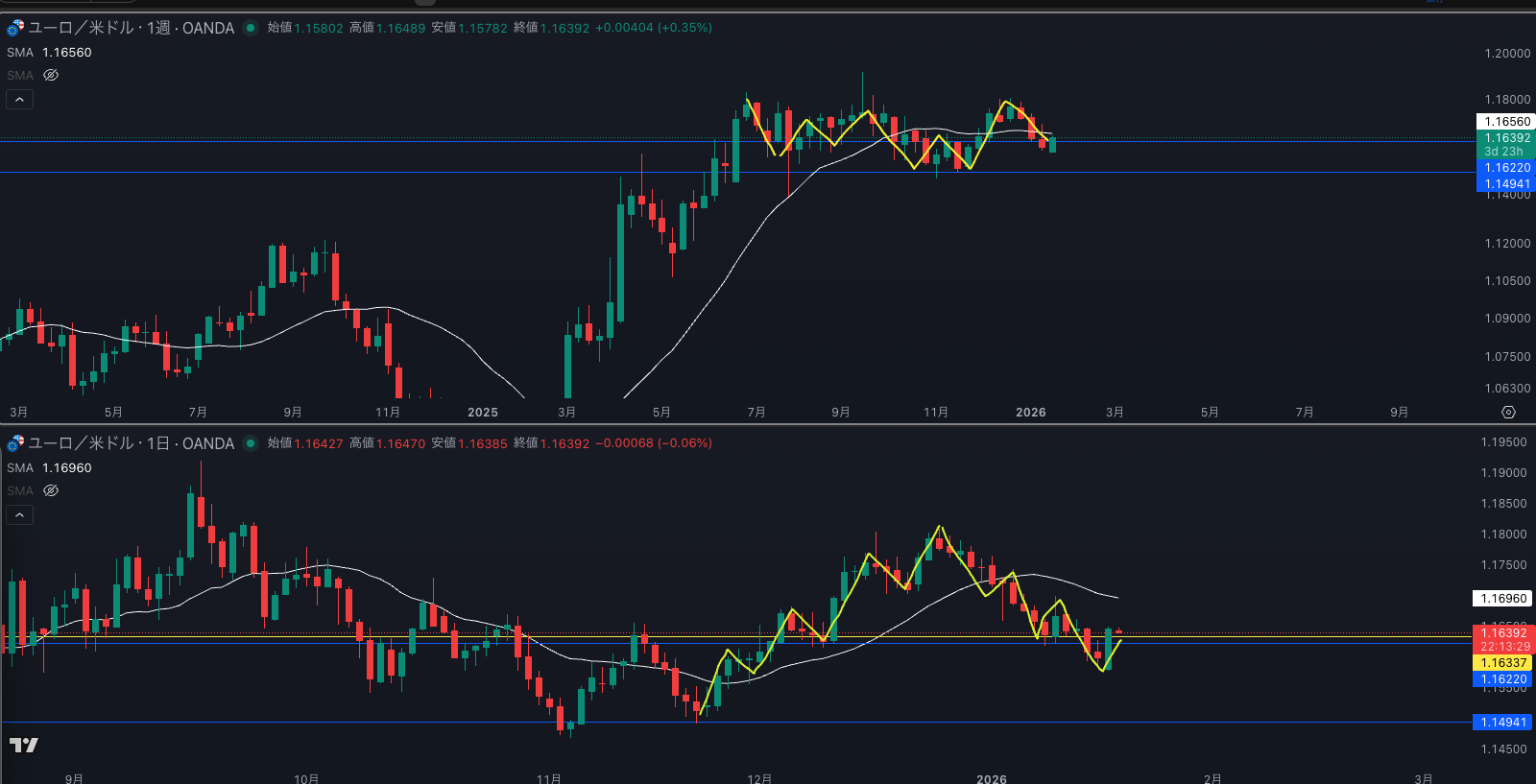The image size is (1536, 784).
Task: Show the hidden SMA on daily chart
Action: pyautogui.click(x=51, y=490)
